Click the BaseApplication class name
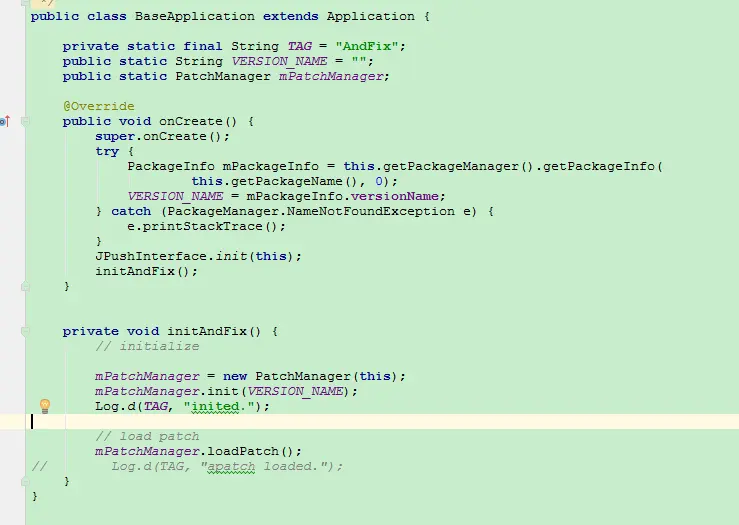 195,16
